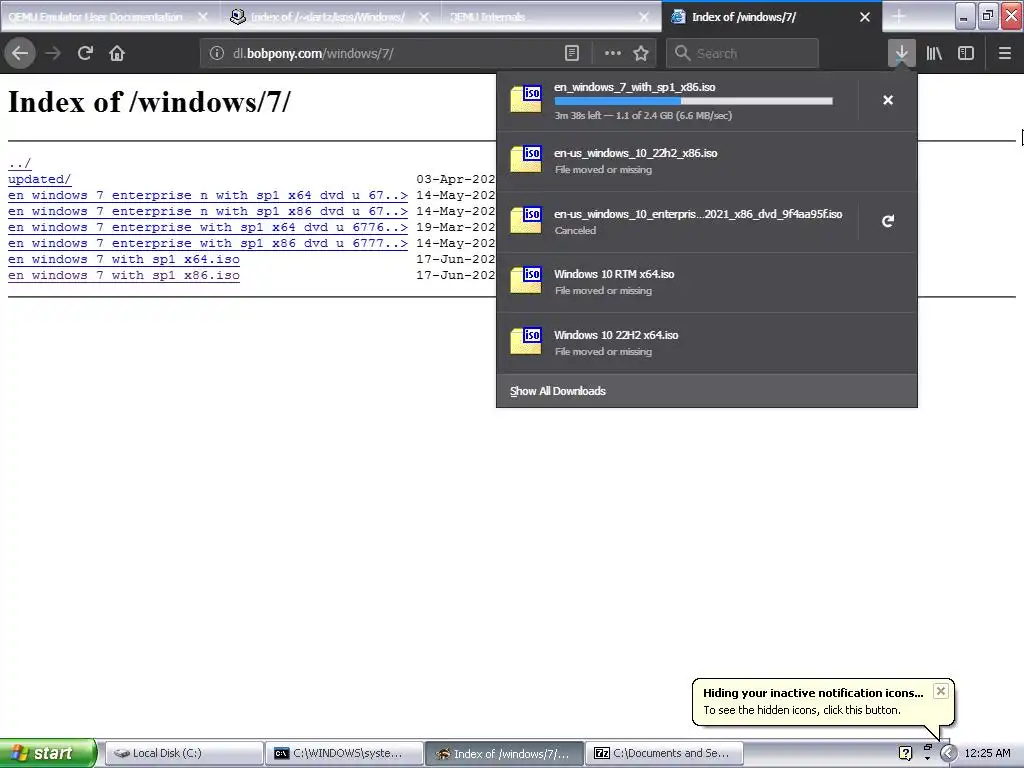Close the hidden icons notification balloon
The width and height of the screenshot is (1024, 768).
click(940, 691)
